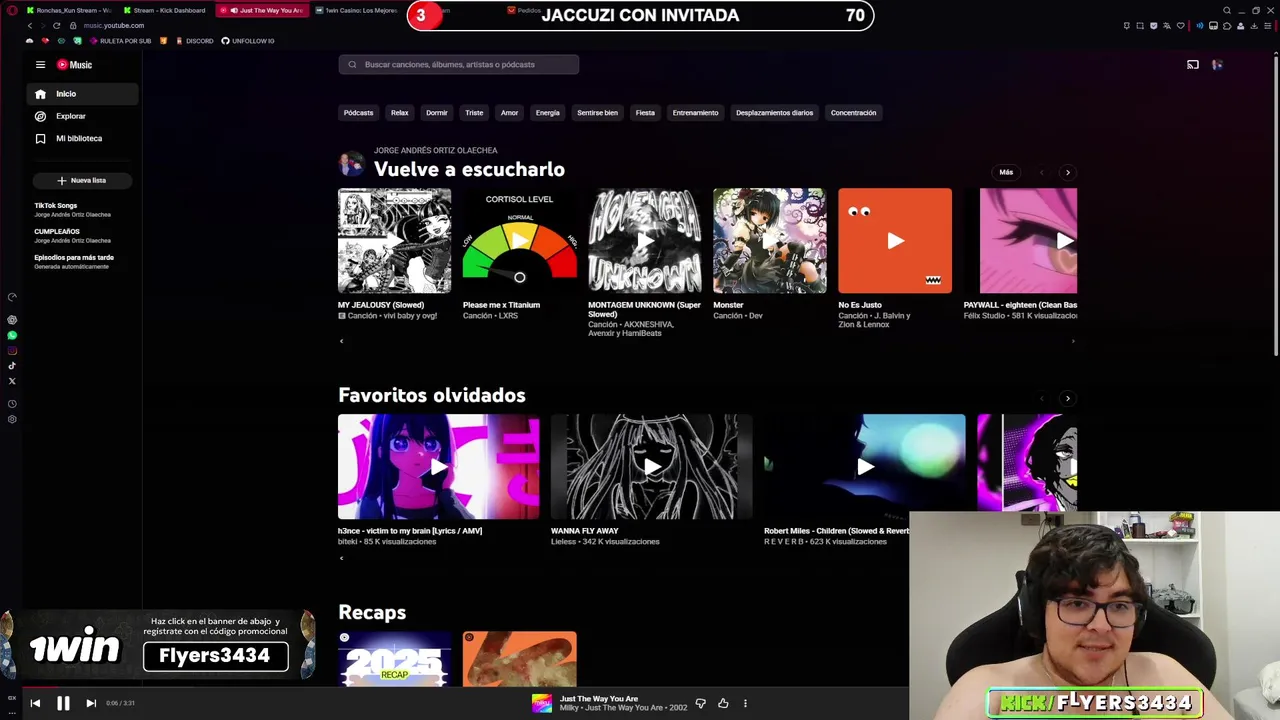The image size is (1280, 720).
Task: Open Opera easy setup menu icon
Action: click(1268, 26)
